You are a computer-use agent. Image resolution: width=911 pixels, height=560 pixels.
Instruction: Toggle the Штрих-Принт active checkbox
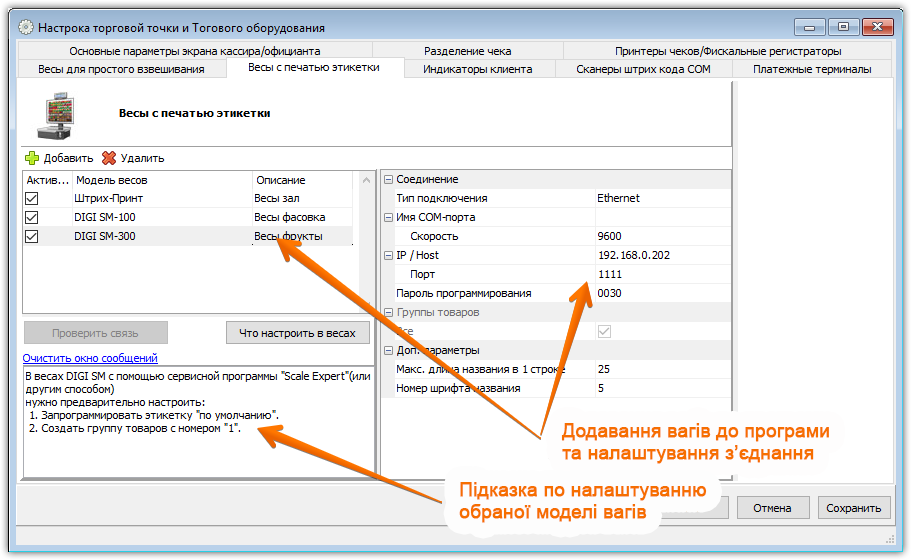(31, 199)
